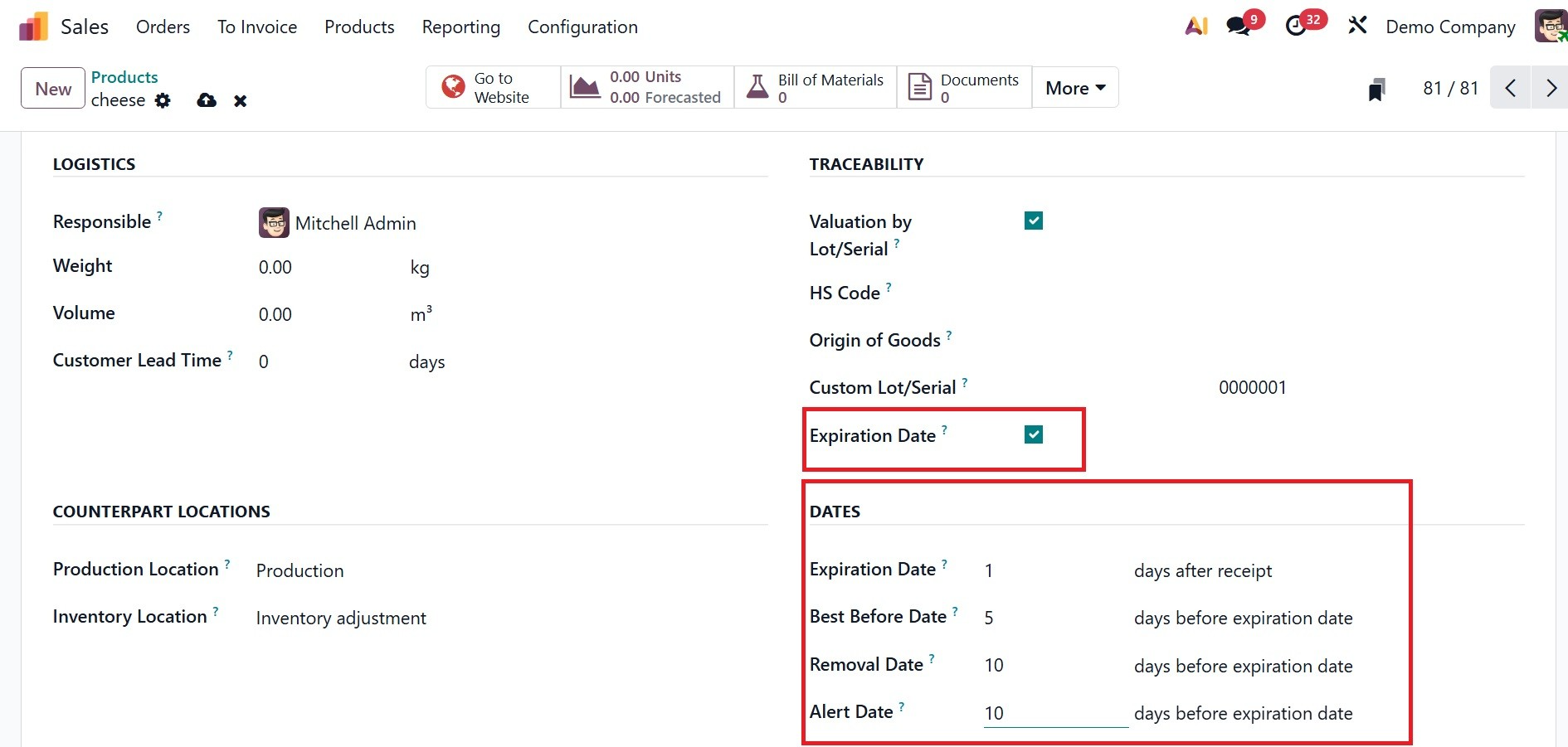Open the messages icon showing 9 conversations
The image size is (1568, 747).
point(1239,26)
